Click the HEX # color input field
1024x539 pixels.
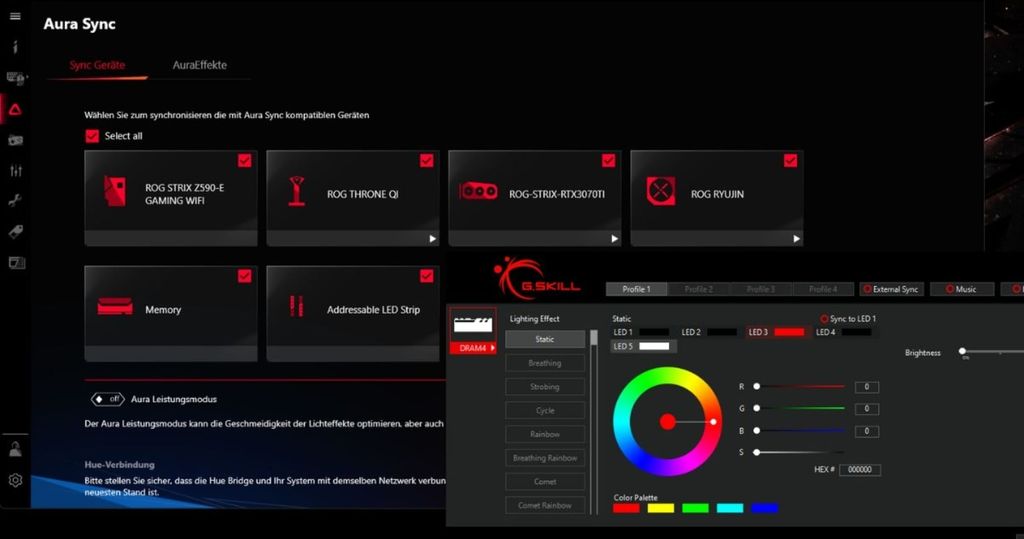coord(860,469)
